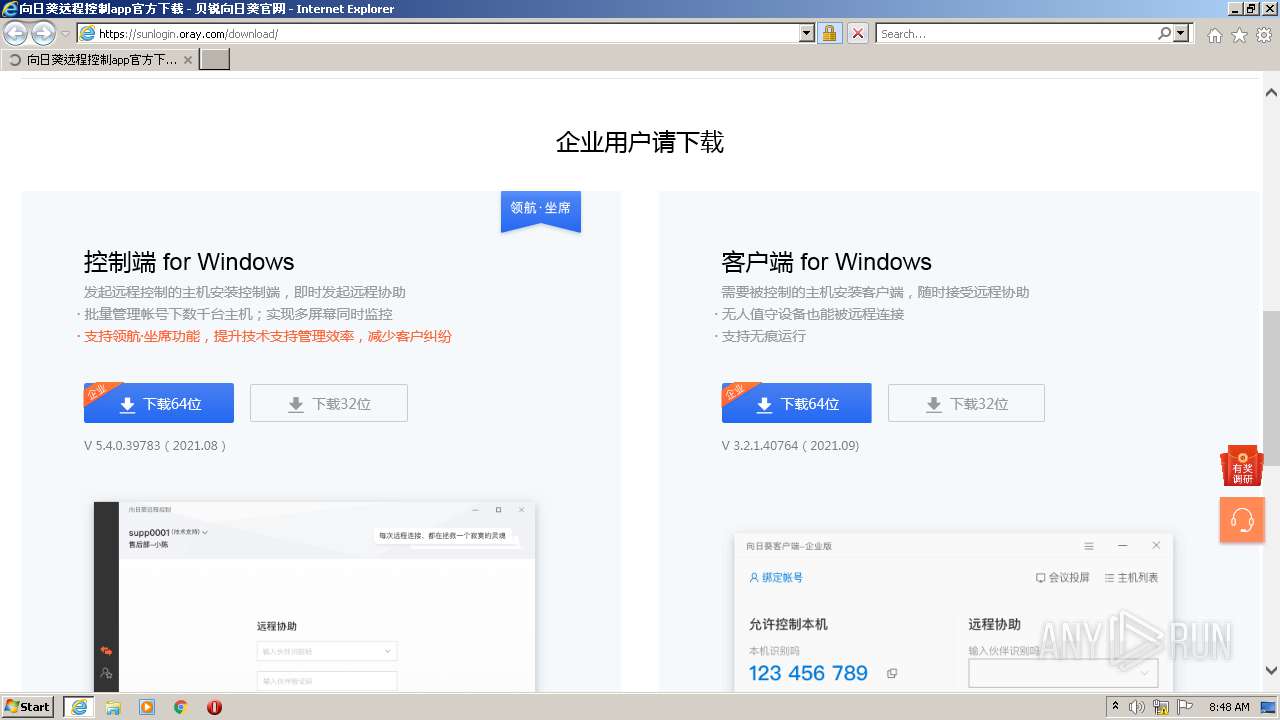Click the IE Search box

click(1016, 33)
